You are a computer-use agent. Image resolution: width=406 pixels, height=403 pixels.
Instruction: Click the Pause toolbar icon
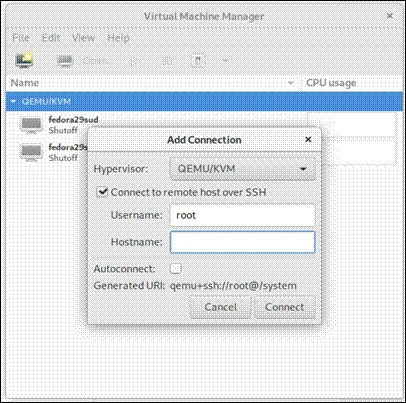pyautogui.click(x=167, y=61)
